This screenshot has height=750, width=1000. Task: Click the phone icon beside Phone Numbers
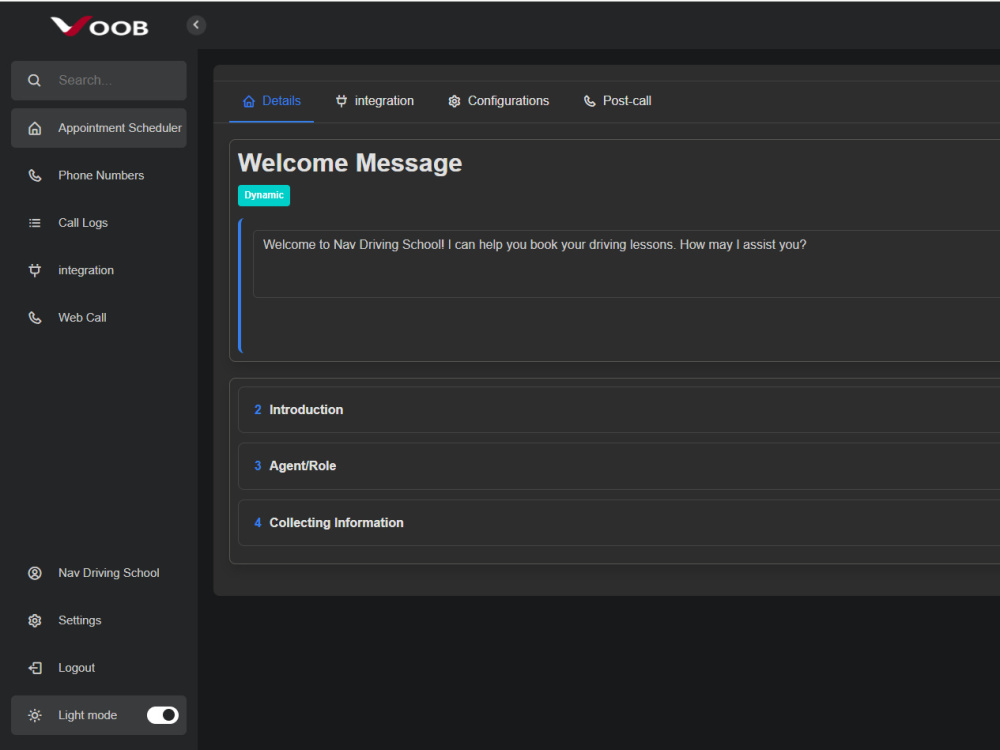[x=34, y=175]
